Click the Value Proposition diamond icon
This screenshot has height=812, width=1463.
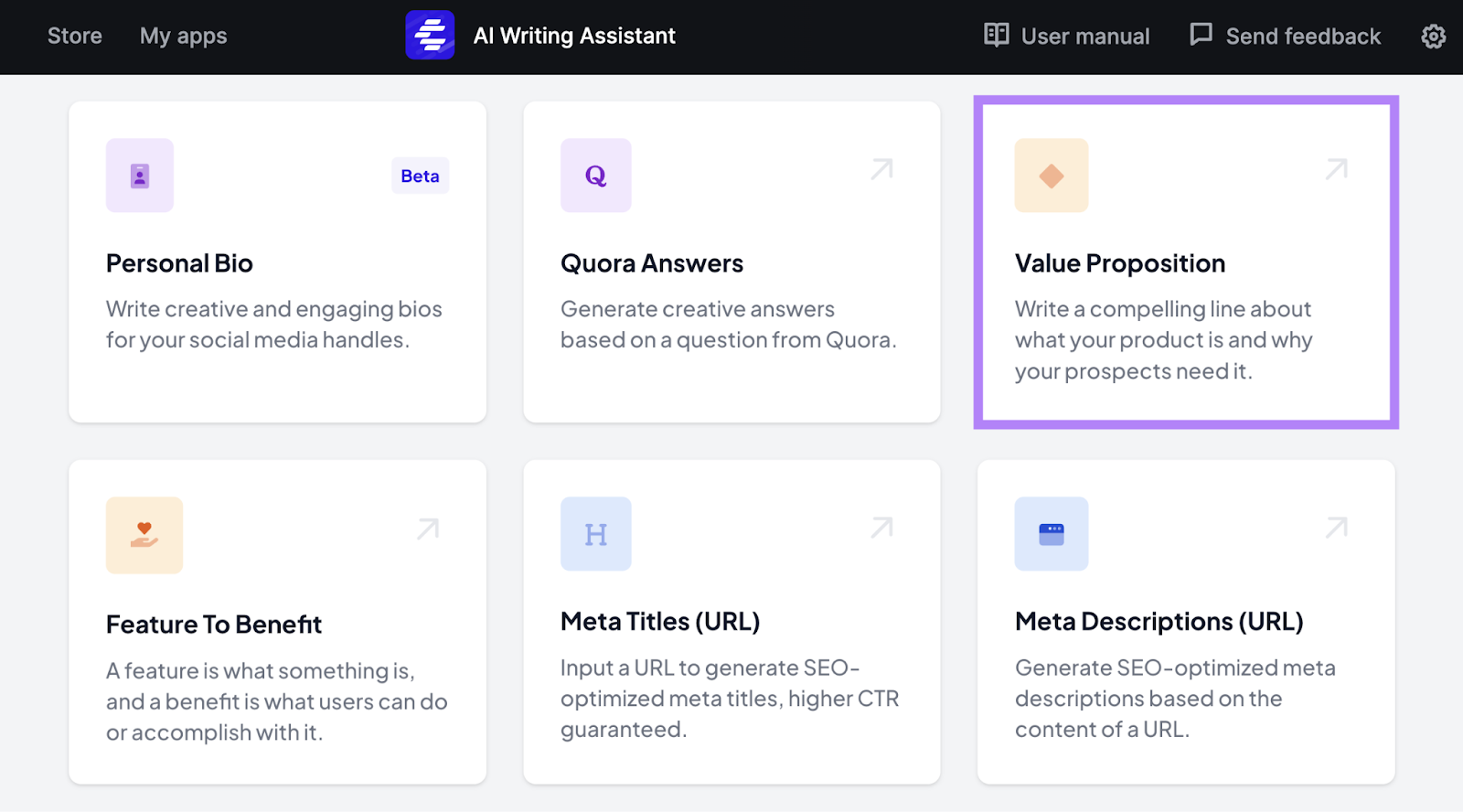tap(1051, 176)
